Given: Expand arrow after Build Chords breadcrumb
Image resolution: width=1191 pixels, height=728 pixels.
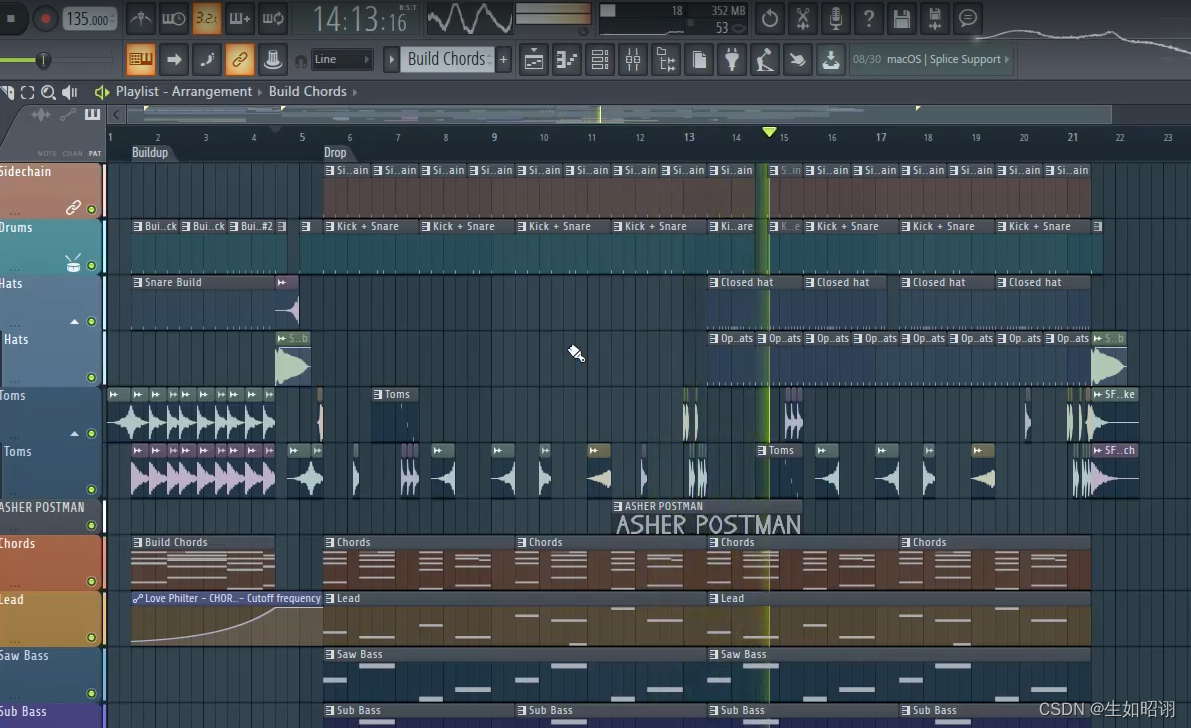Looking at the screenshot, I should point(355,92).
